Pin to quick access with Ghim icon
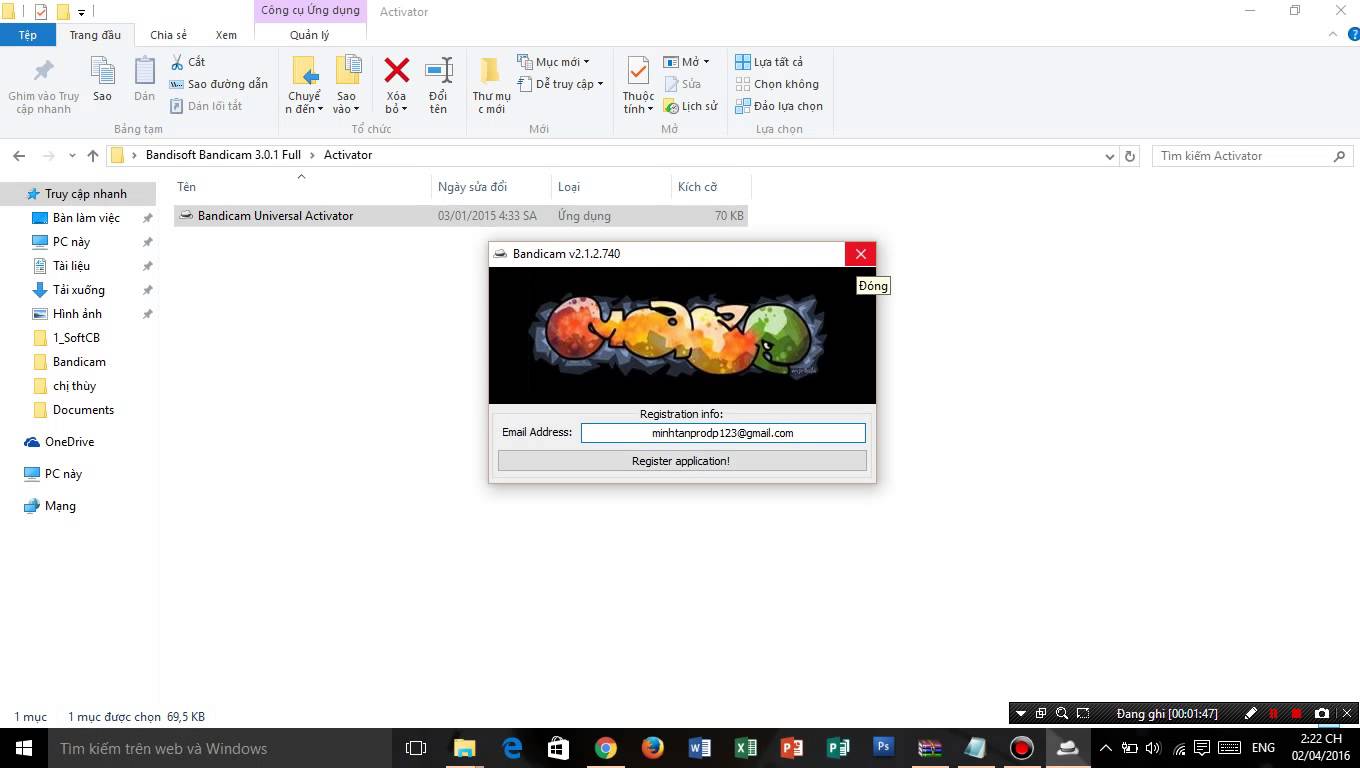Screen dimensions: 1360x768 coord(44,71)
